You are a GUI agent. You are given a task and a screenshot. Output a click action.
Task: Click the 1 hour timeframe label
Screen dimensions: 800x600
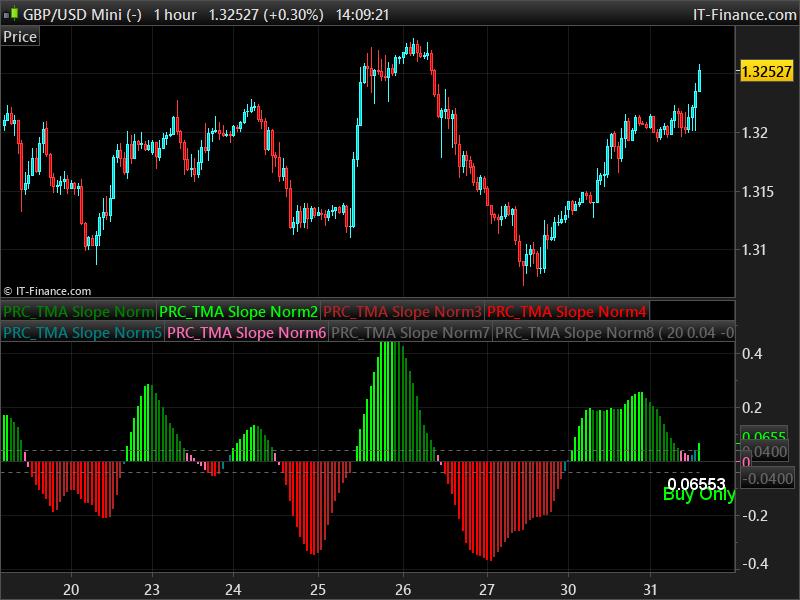click(175, 15)
